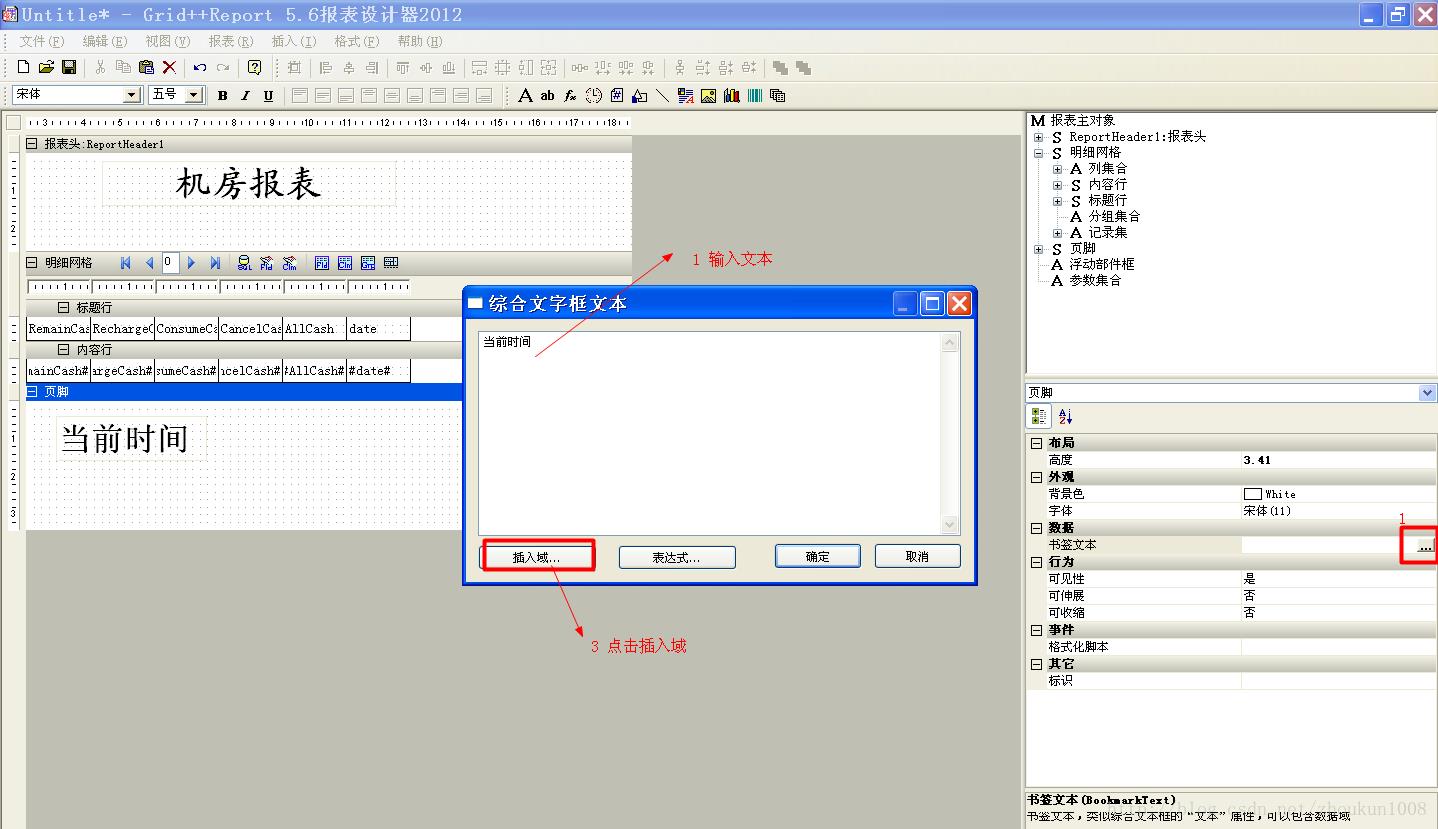
Task: Select the White background color swatch
Action: click(1252, 494)
